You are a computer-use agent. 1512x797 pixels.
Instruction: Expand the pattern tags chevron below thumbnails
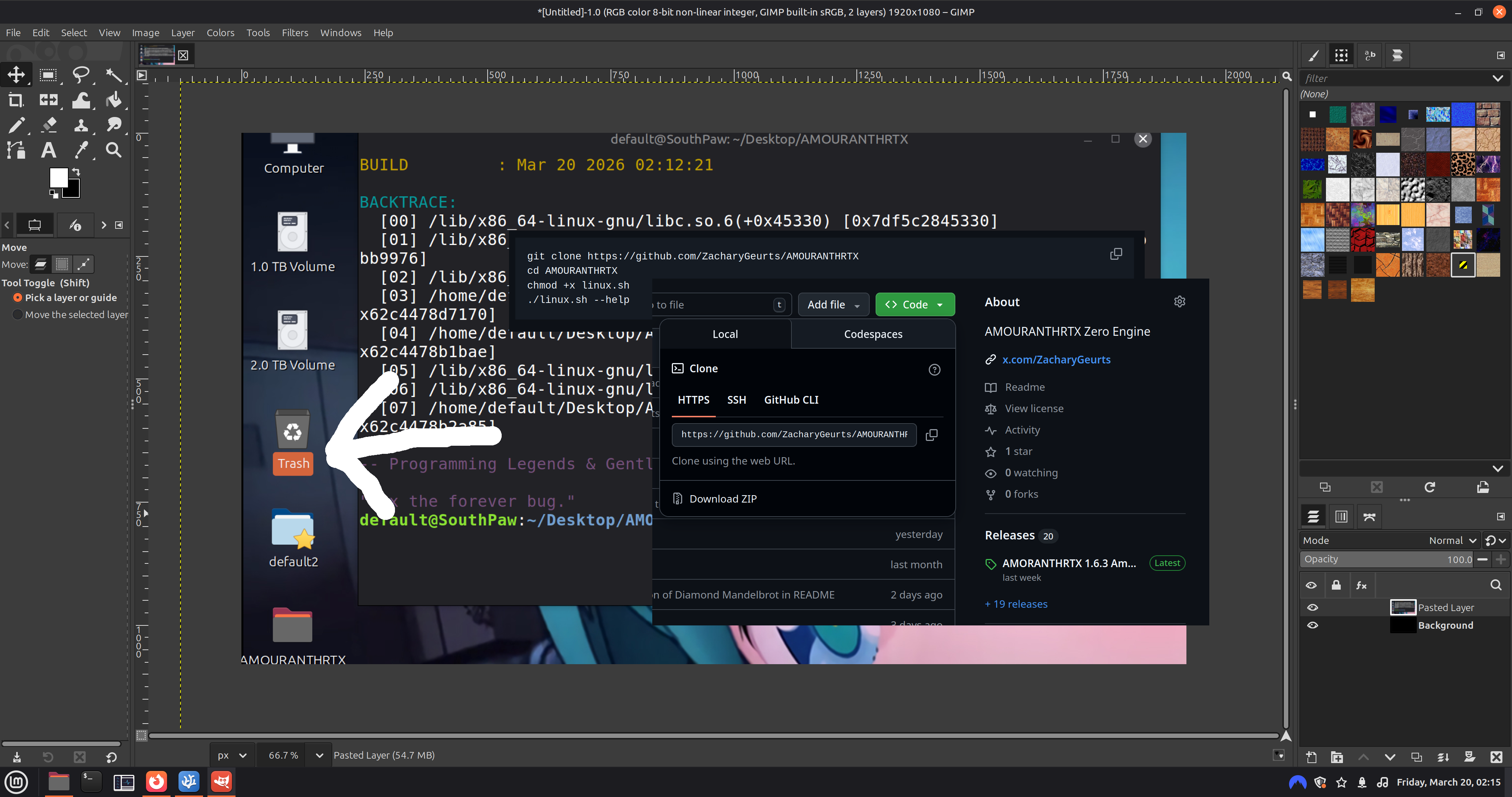pos(1497,468)
